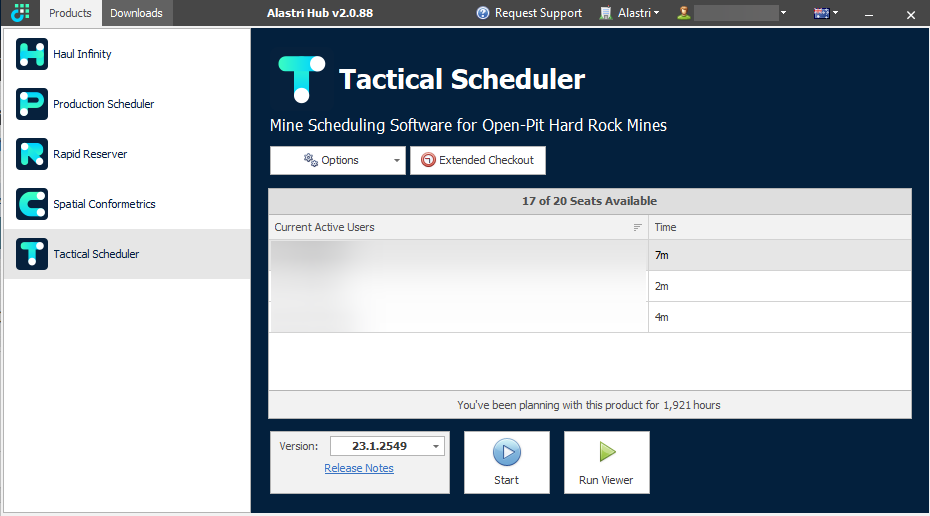The image size is (930, 516).
Task: Select the Rapid Reserver product icon
Action: (32, 154)
